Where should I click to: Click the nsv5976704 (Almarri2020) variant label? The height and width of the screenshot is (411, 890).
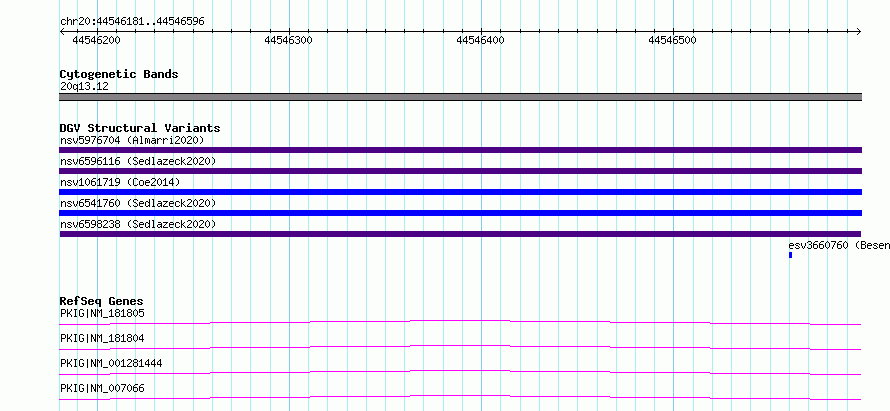pos(132,140)
